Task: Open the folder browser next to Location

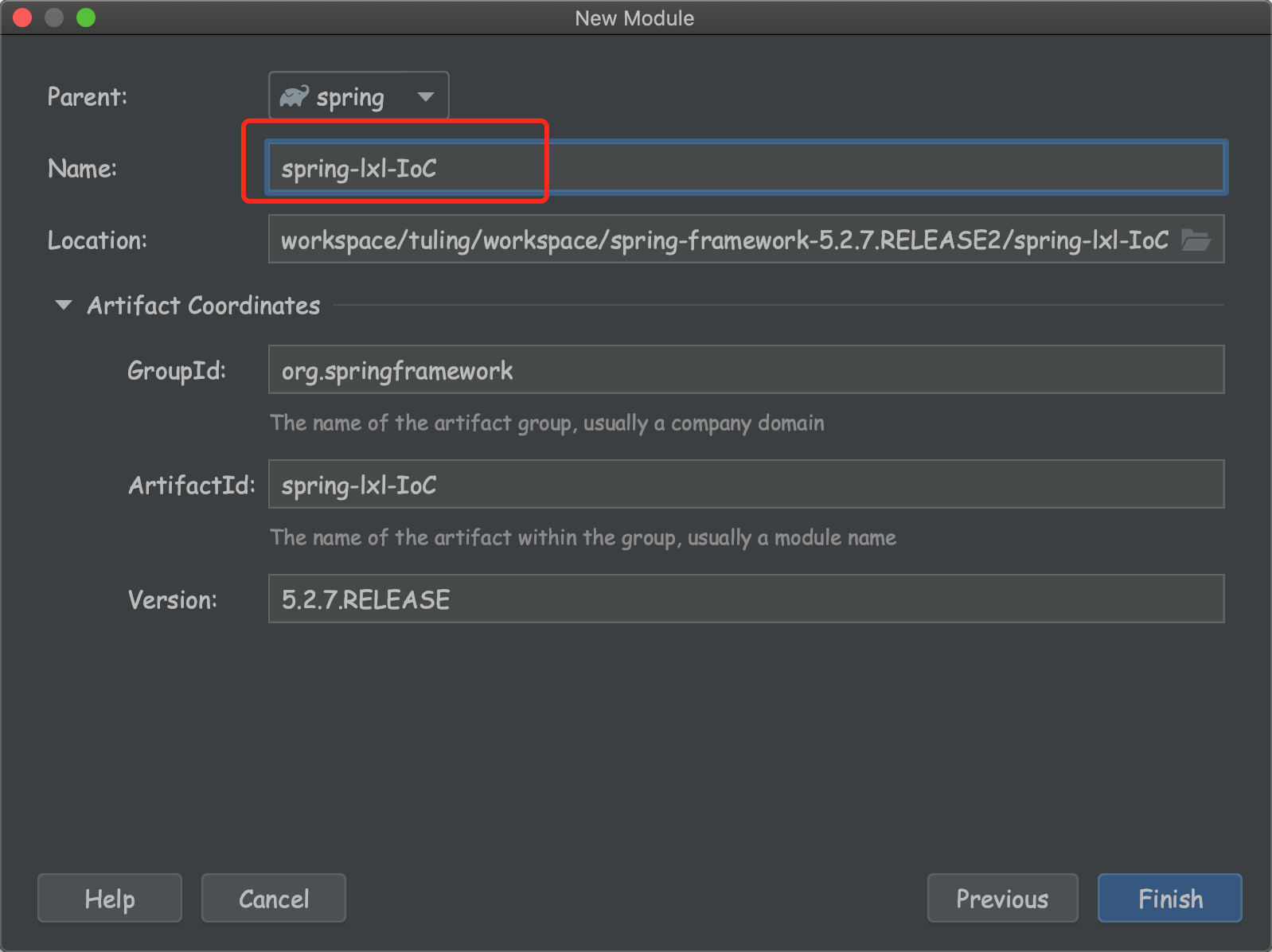Action: 1199,239
